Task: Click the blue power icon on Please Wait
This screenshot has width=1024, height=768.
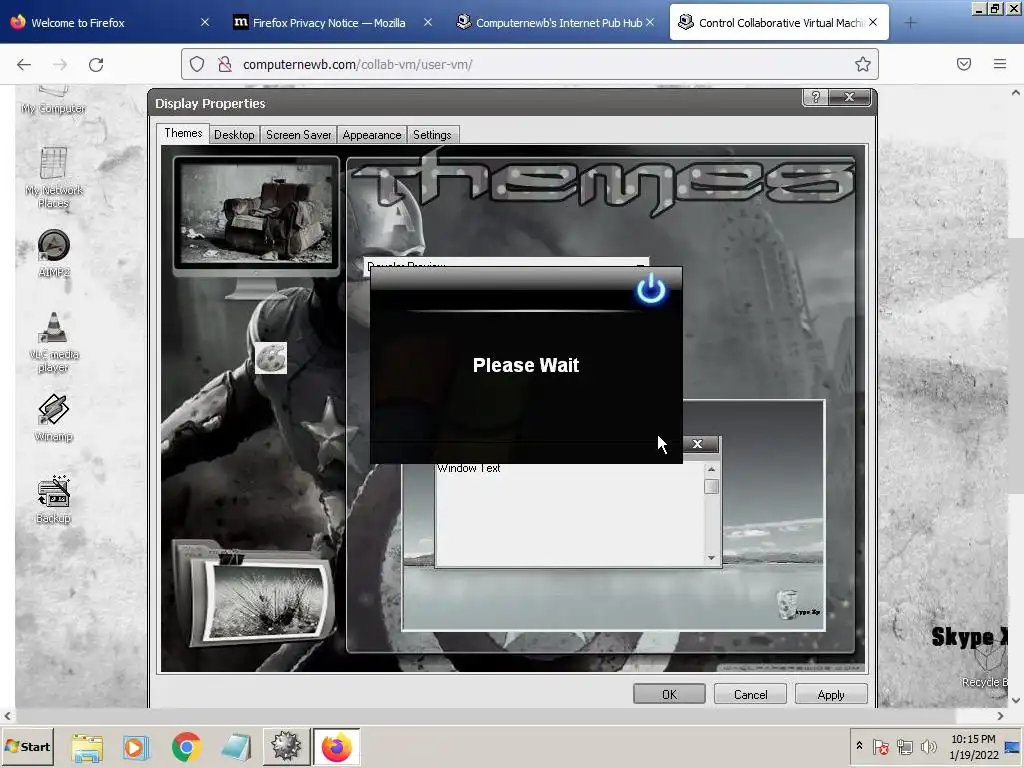Action: (x=651, y=289)
